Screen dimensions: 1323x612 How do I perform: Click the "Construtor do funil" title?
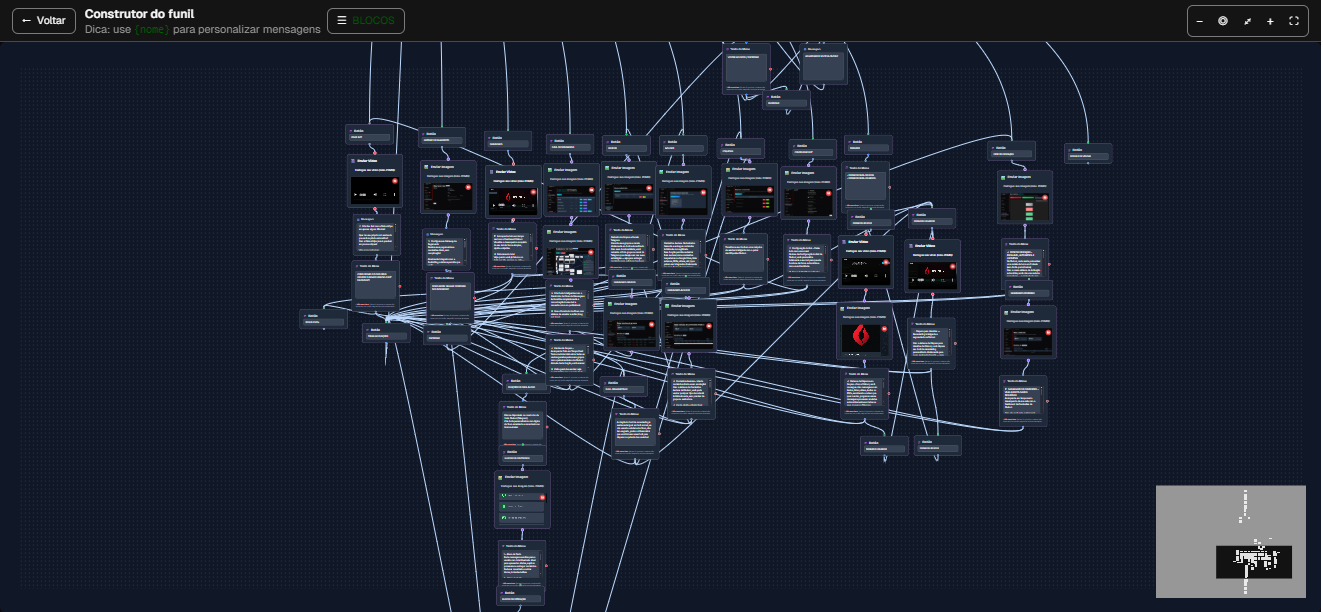click(x=139, y=14)
